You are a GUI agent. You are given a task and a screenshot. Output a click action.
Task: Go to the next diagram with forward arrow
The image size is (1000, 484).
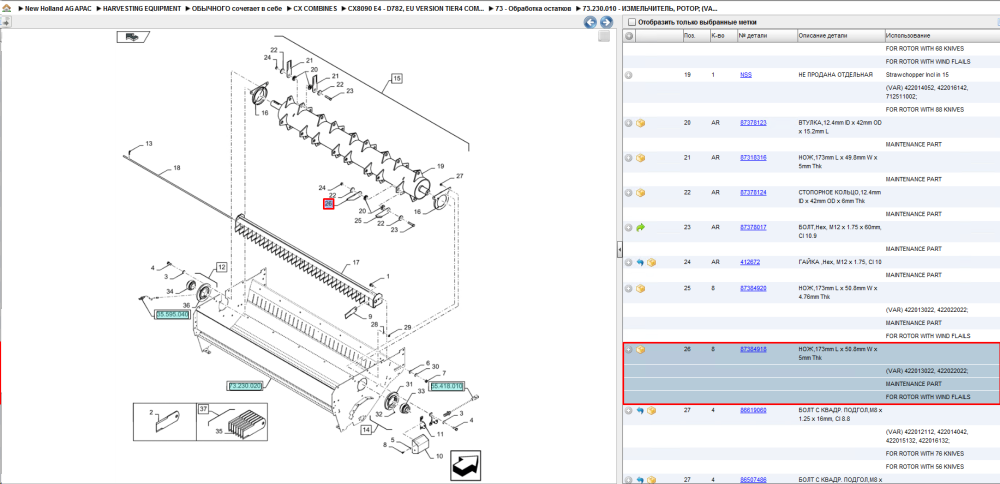[x=606, y=22]
